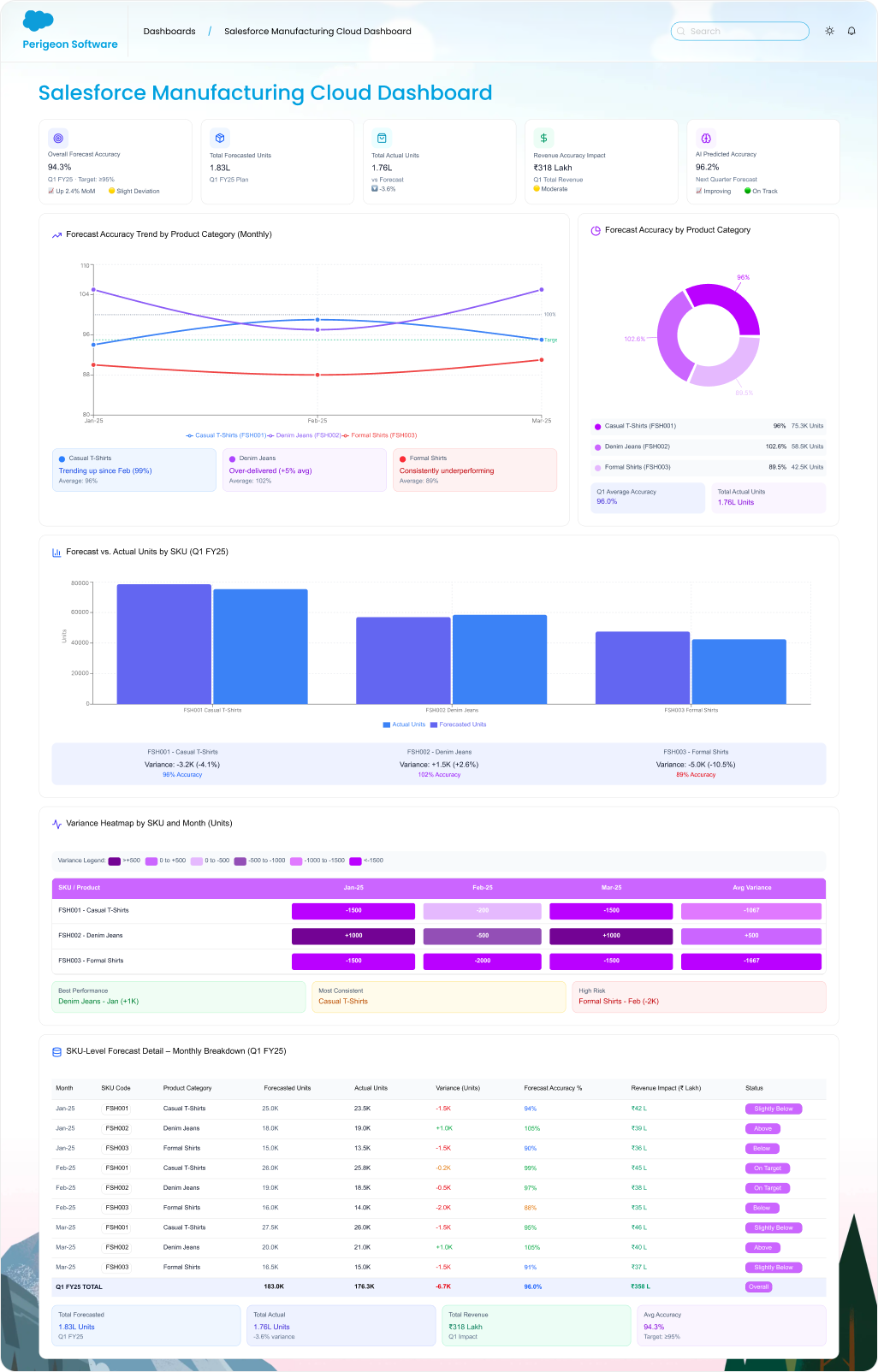Image resolution: width=878 pixels, height=1372 pixels.
Task: Click the Overall Forecast Accuracy target icon
Action: click(x=58, y=138)
